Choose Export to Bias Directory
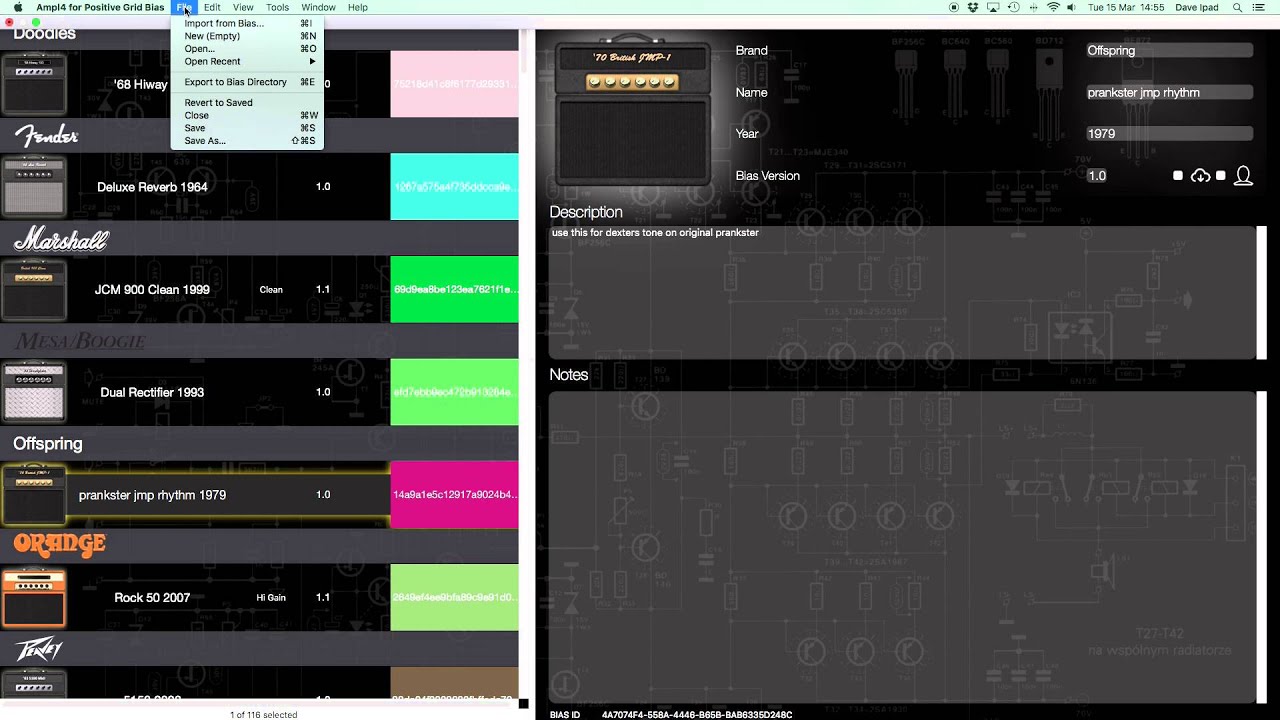 (247, 82)
